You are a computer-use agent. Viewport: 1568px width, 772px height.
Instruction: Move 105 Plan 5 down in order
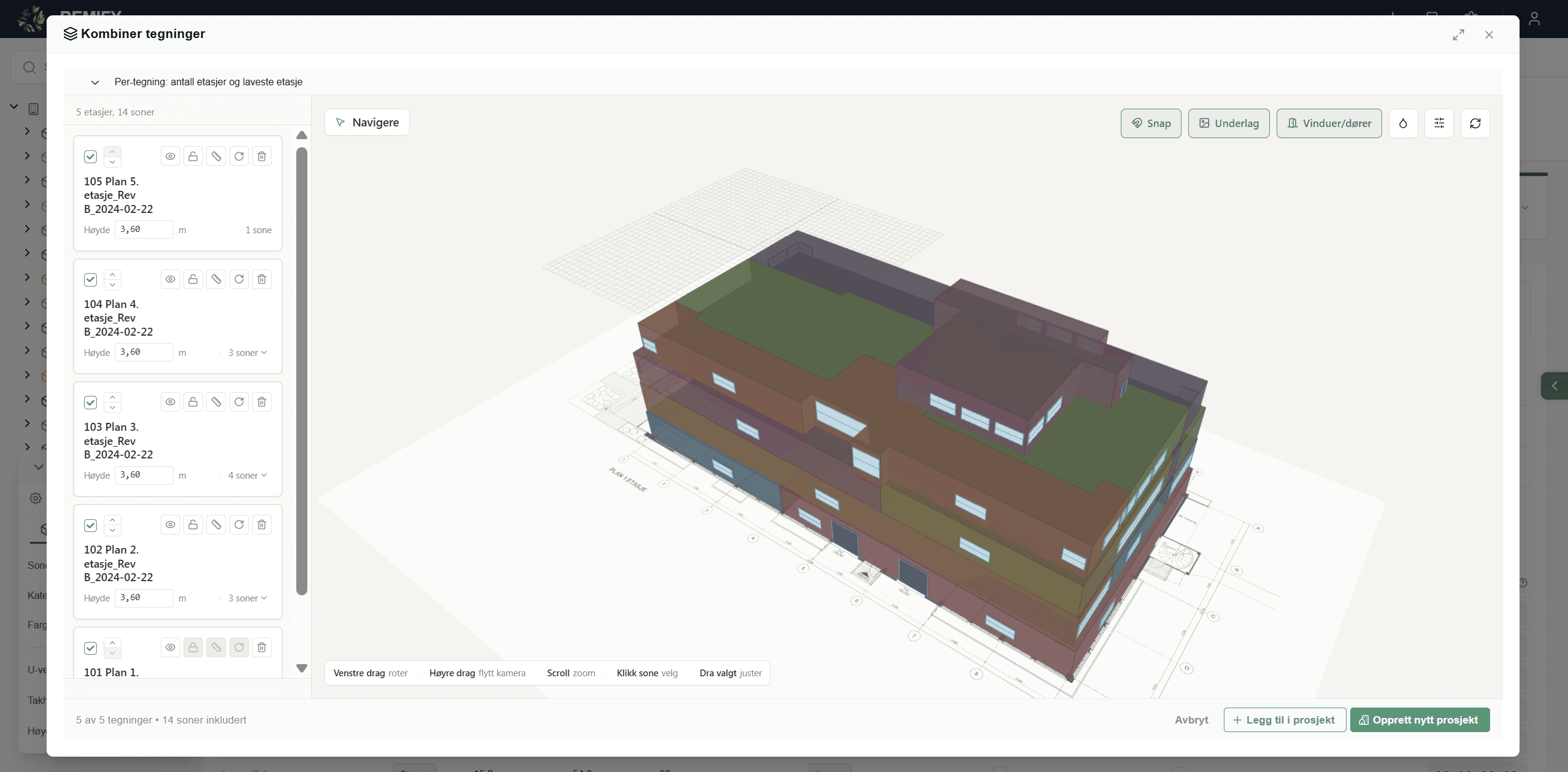click(112, 162)
